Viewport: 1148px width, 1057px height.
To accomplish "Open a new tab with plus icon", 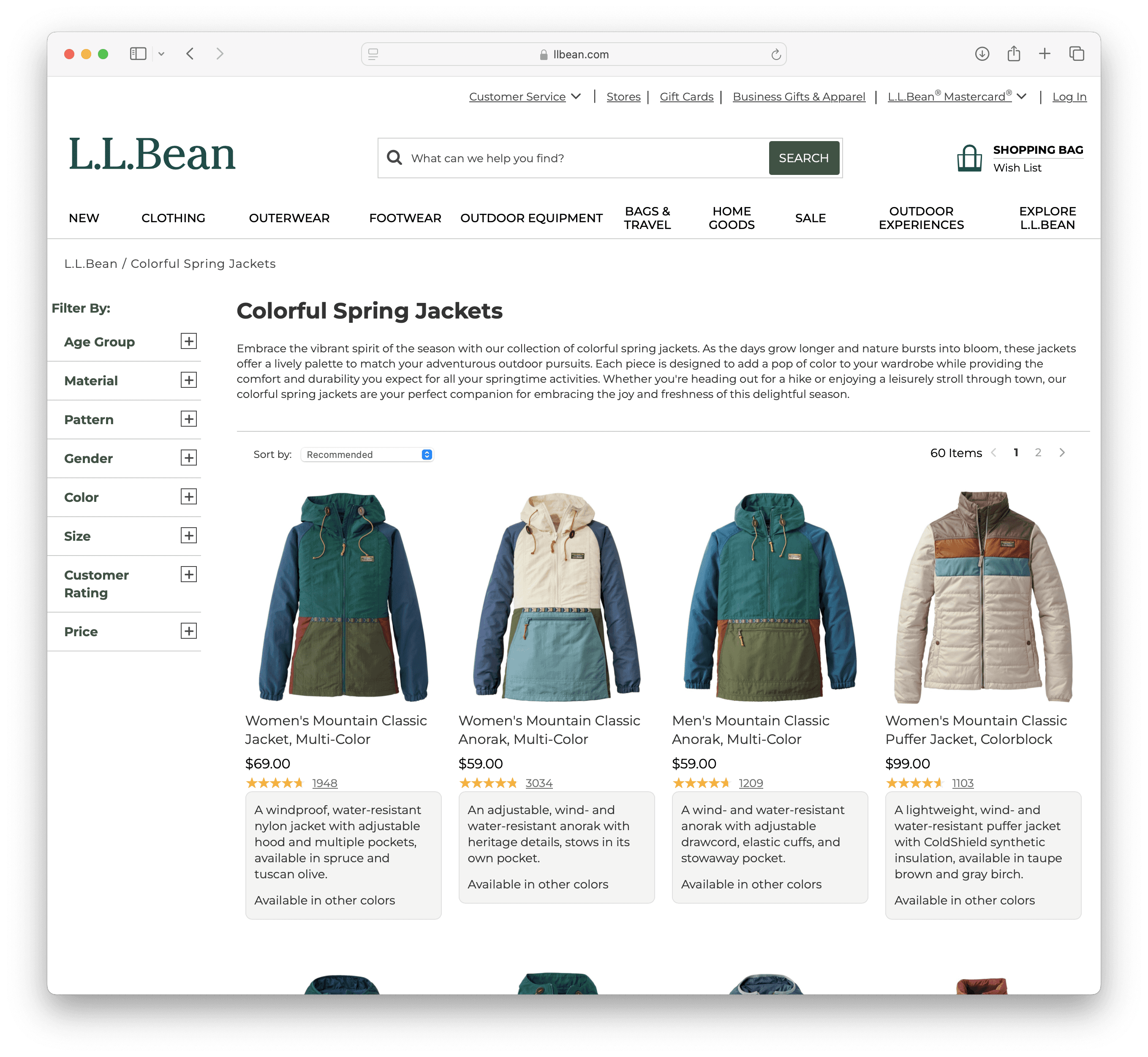I will (1044, 54).
